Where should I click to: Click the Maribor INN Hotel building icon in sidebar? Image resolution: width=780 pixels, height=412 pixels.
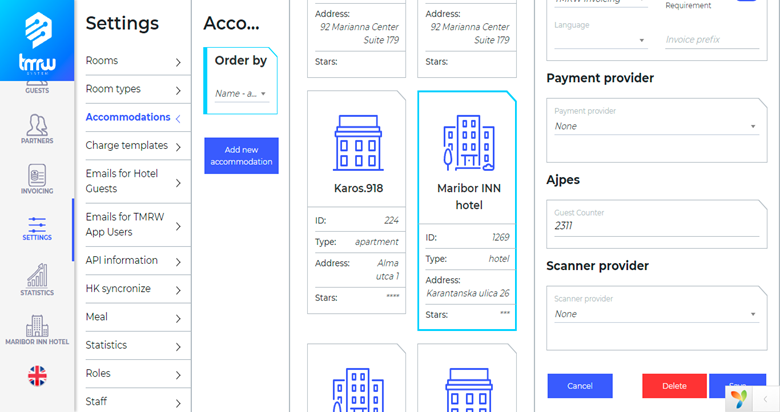pyautogui.click(x=37, y=325)
